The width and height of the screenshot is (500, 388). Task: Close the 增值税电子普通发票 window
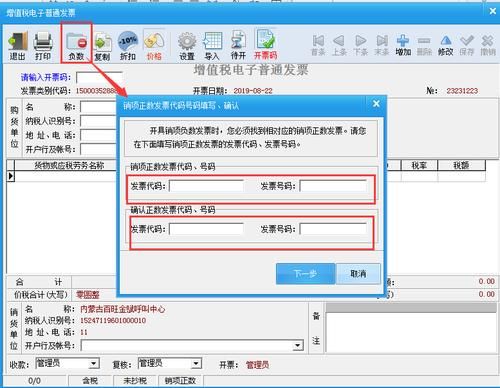pos(493,11)
